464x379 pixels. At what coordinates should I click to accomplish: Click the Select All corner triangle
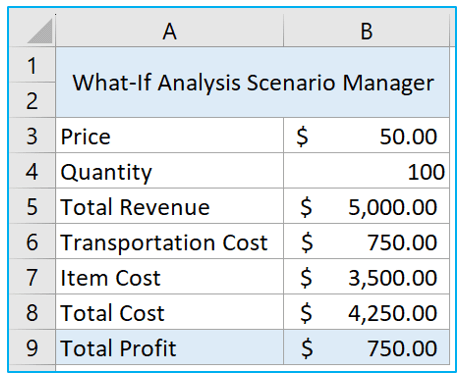[40, 32]
